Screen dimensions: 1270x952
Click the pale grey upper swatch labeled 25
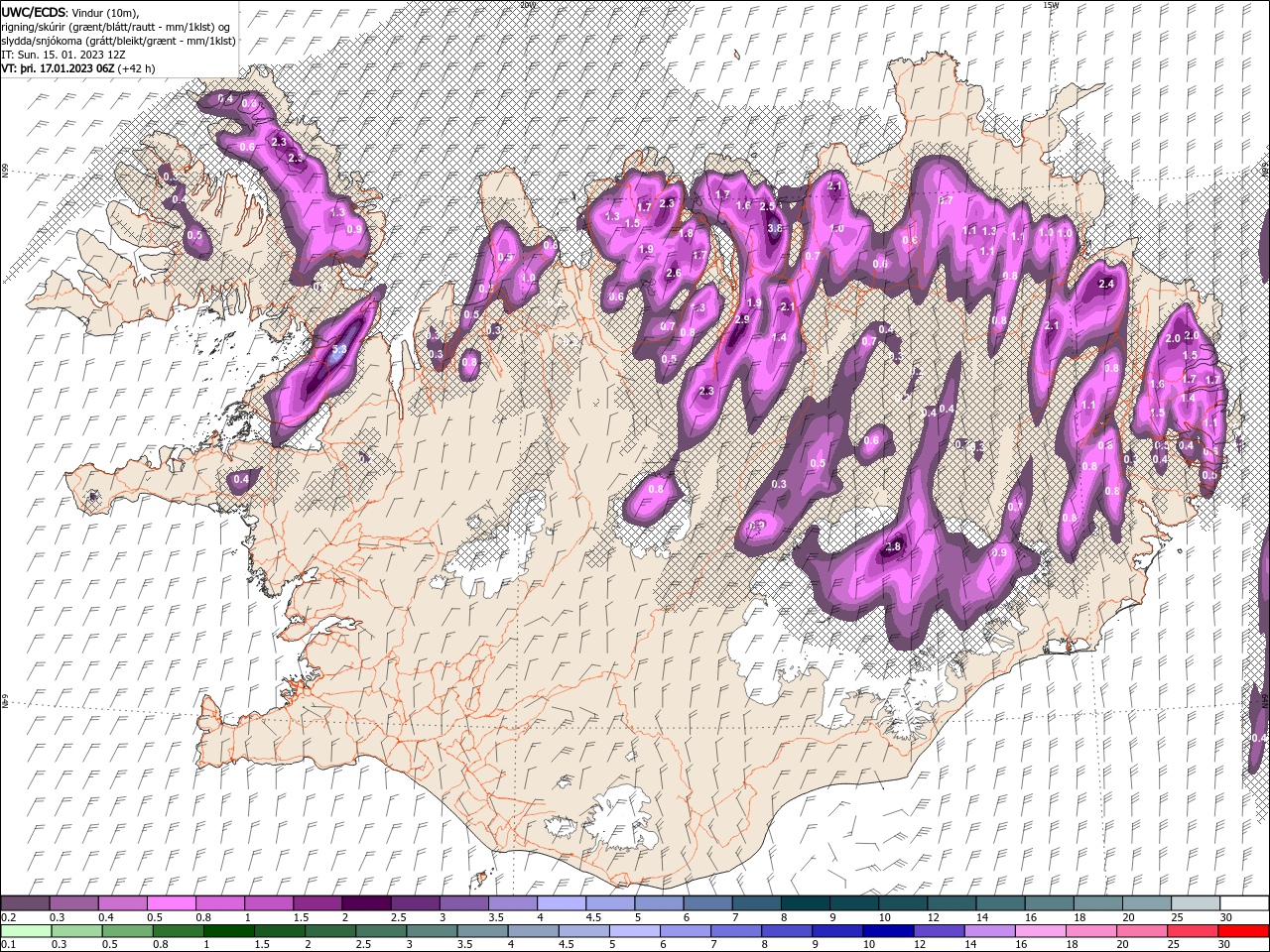[x=1194, y=903]
